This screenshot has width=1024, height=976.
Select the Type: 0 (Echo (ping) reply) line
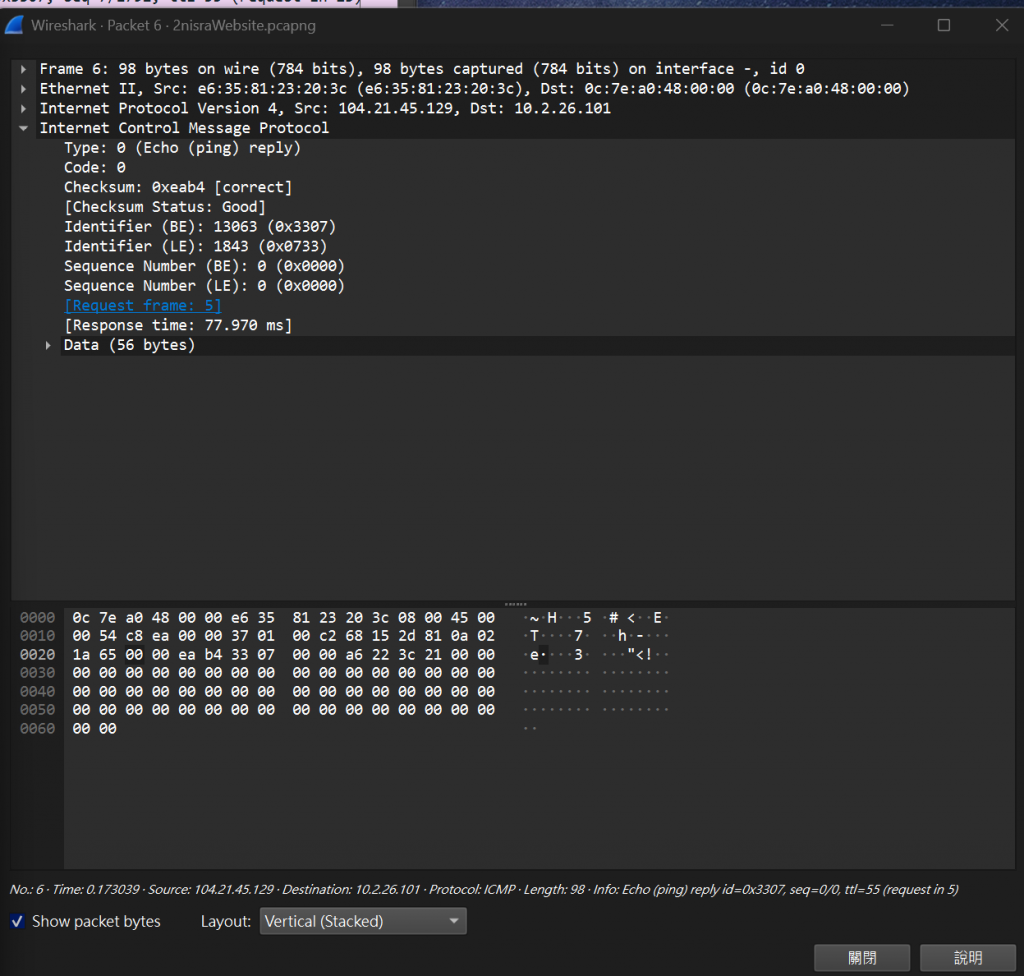182,148
